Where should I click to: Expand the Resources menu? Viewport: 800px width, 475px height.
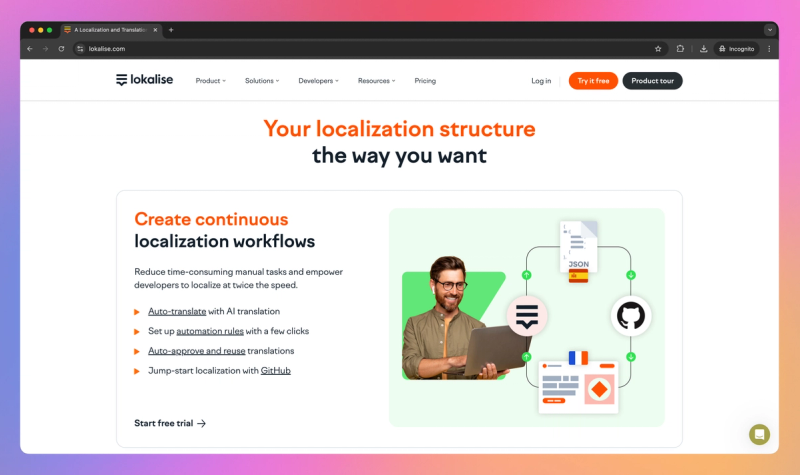(377, 81)
